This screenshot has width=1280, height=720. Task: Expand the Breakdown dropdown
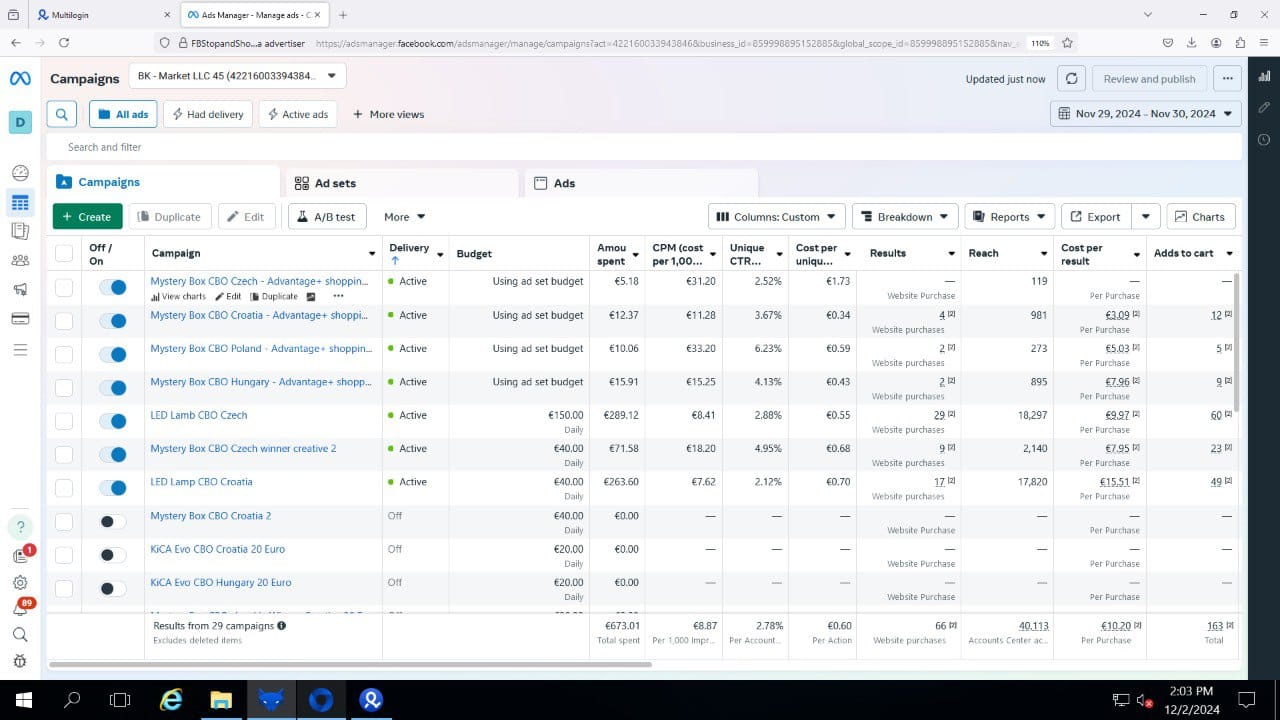tap(905, 217)
